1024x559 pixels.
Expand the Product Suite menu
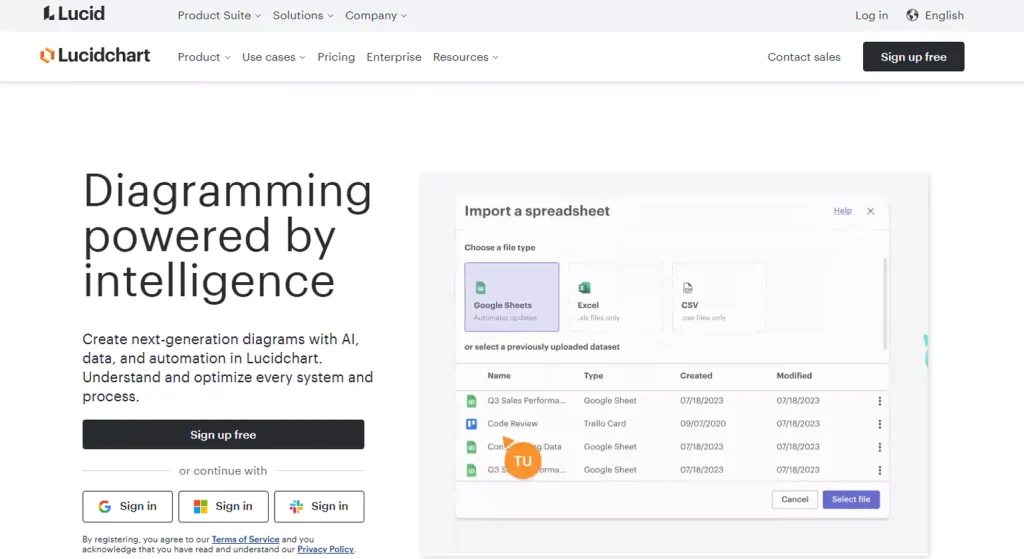tap(219, 15)
